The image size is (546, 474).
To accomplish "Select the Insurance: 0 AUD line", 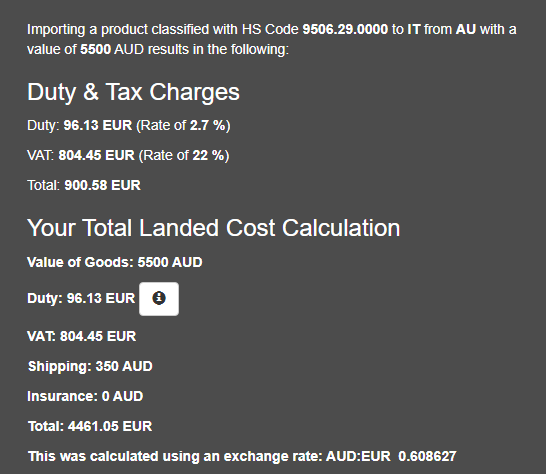I will point(85,396).
